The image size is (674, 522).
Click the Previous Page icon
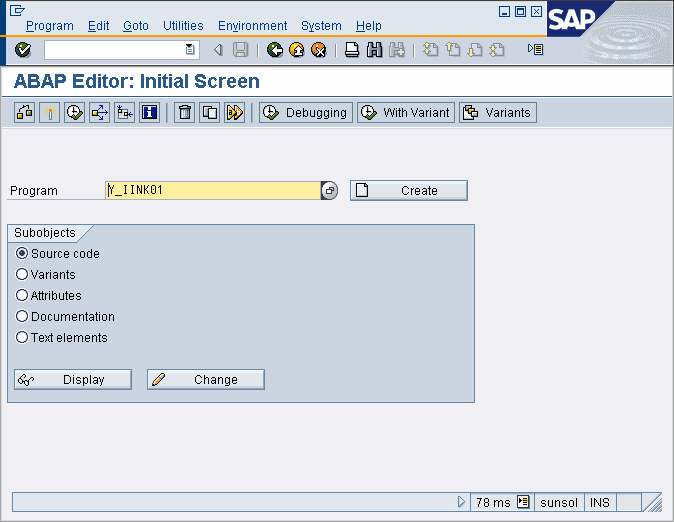click(x=453, y=50)
